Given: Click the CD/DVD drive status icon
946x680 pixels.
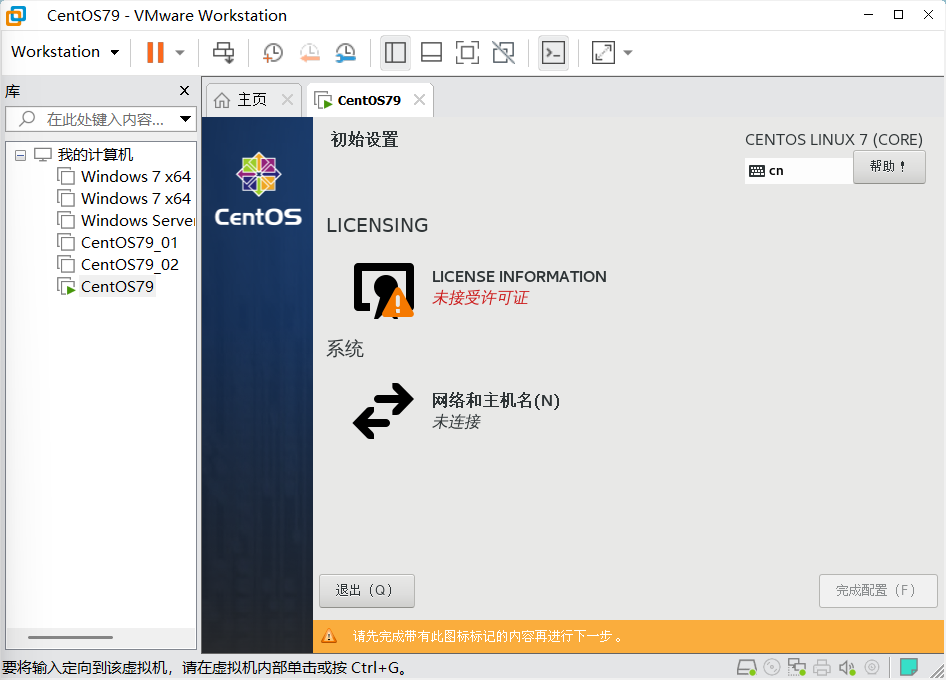Looking at the screenshot, I should (772, 667).
